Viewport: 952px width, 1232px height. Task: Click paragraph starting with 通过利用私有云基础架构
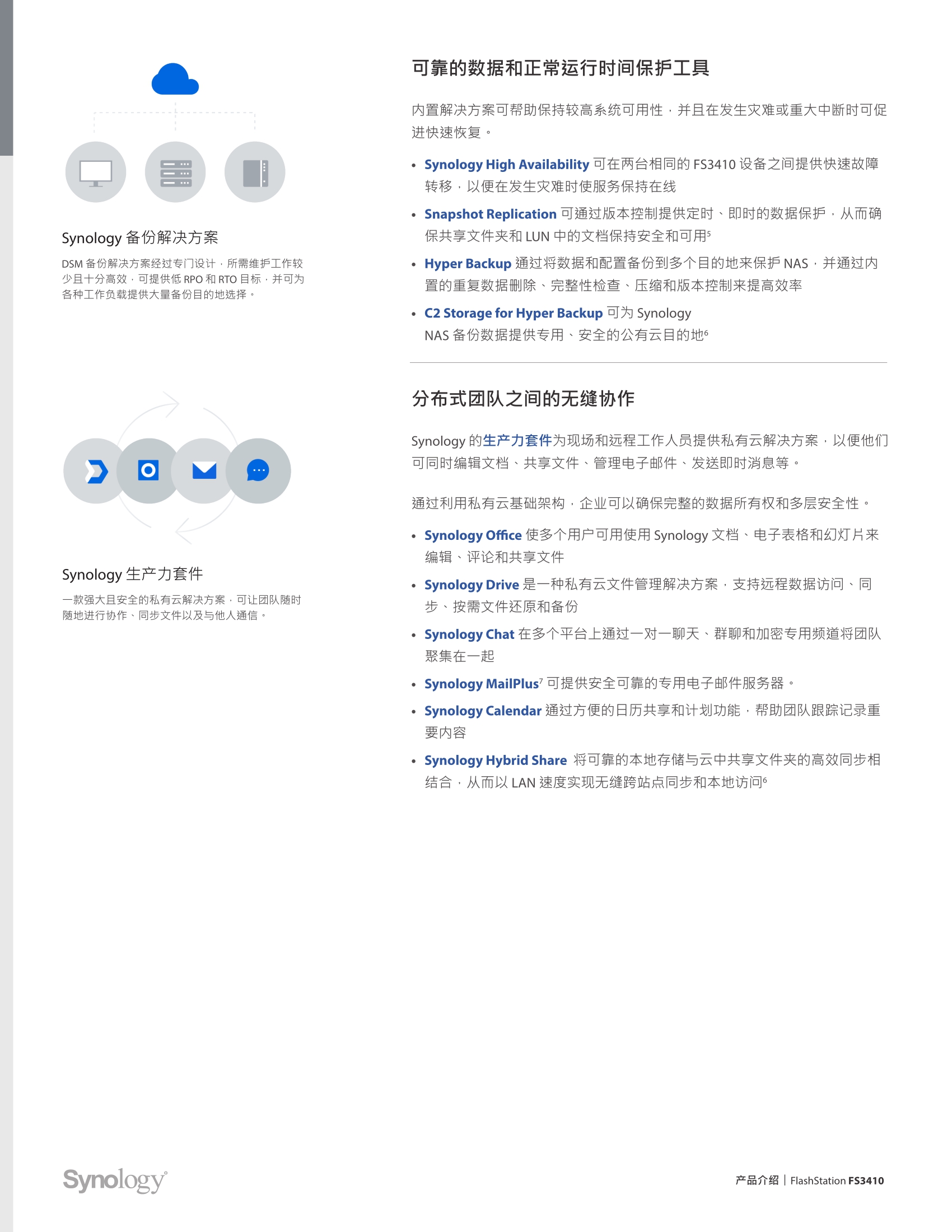pos(641,503)
